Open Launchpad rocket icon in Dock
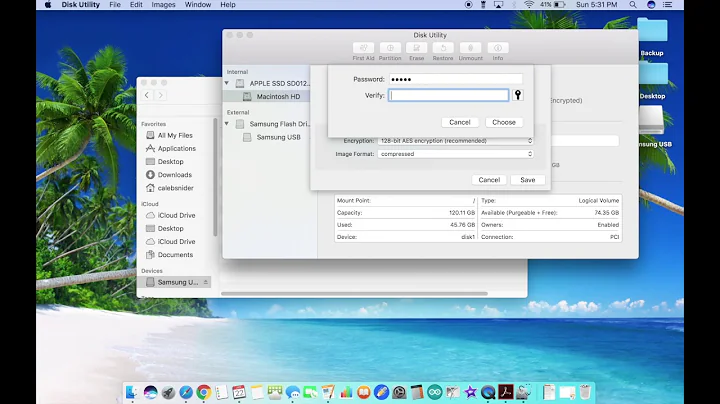The width and height of the screenshot is (720, 404). [168, 392]
